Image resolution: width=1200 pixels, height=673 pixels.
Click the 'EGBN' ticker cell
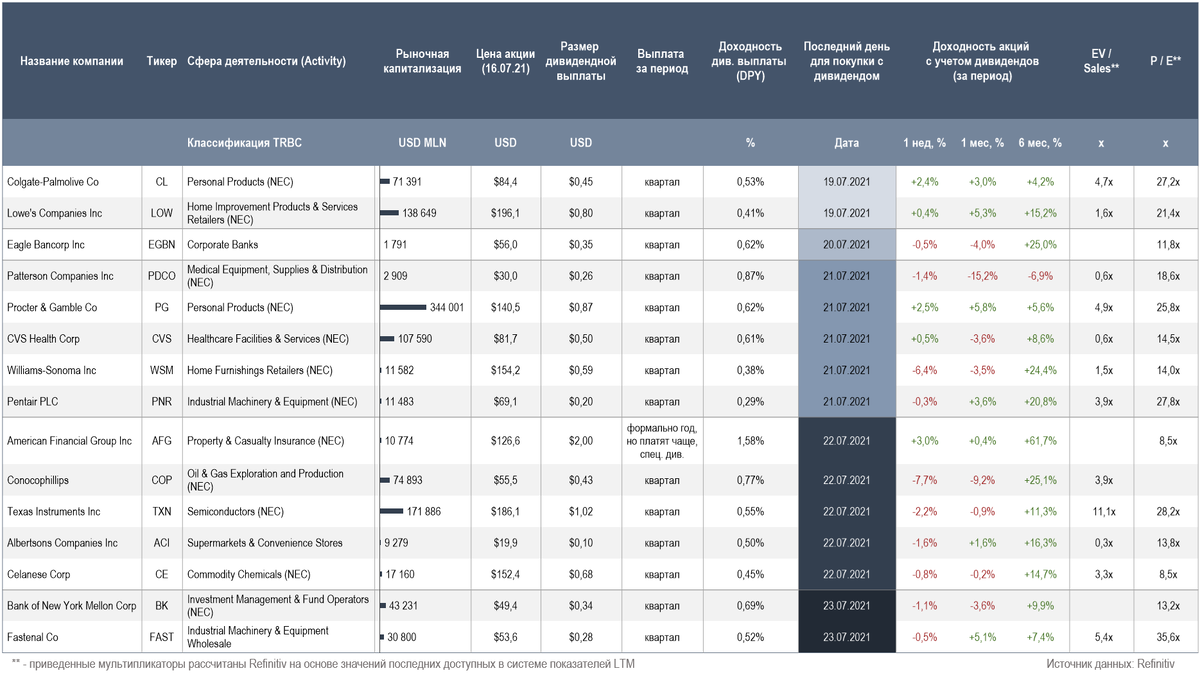click(x=162, y=244)
